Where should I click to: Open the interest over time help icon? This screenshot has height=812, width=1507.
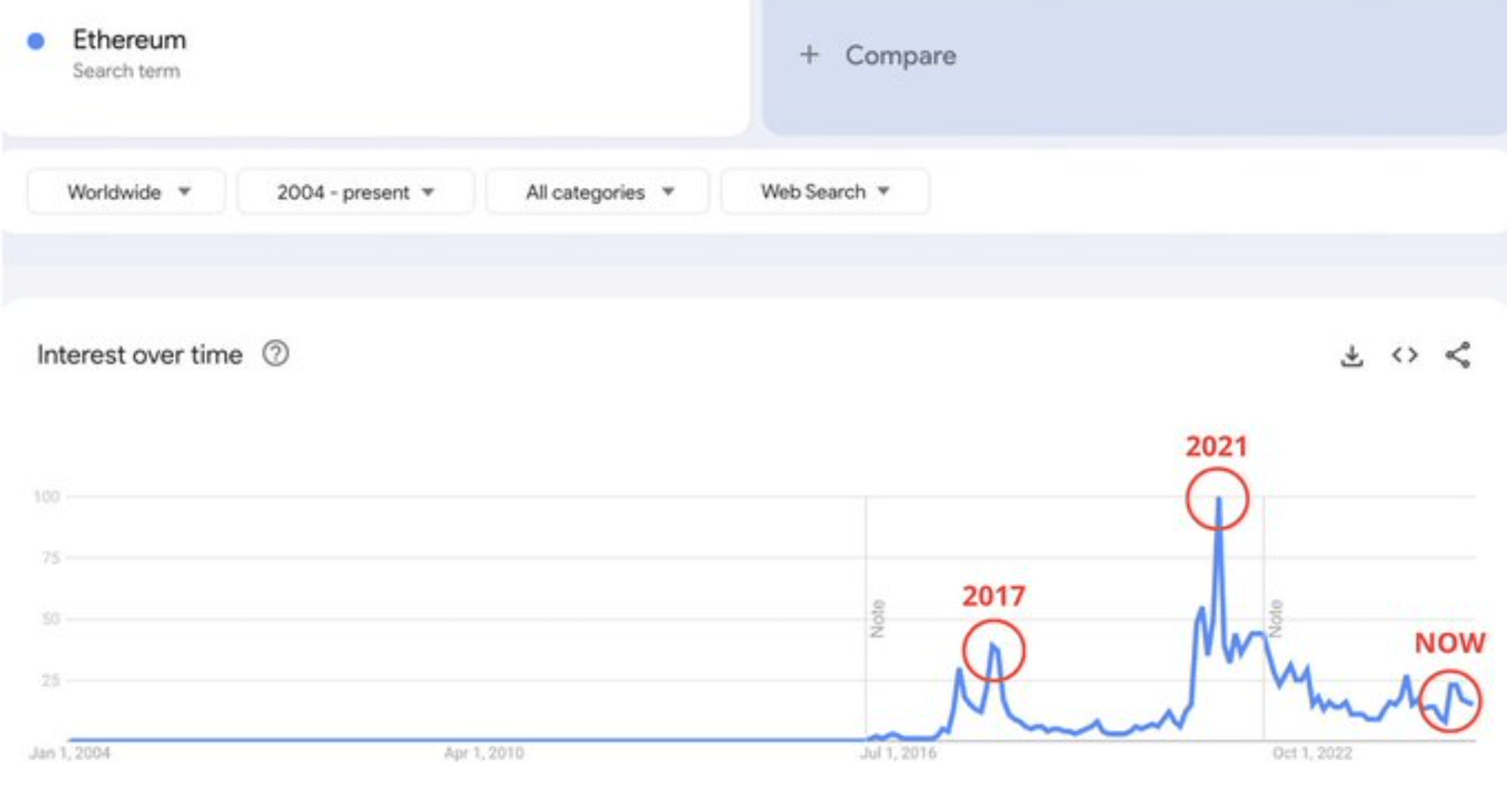pos(275,354)
